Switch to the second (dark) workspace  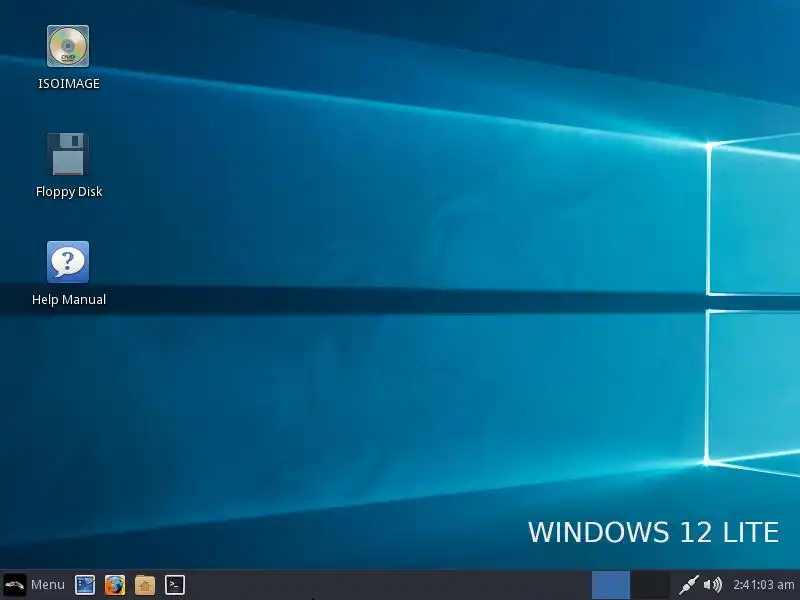651,585
